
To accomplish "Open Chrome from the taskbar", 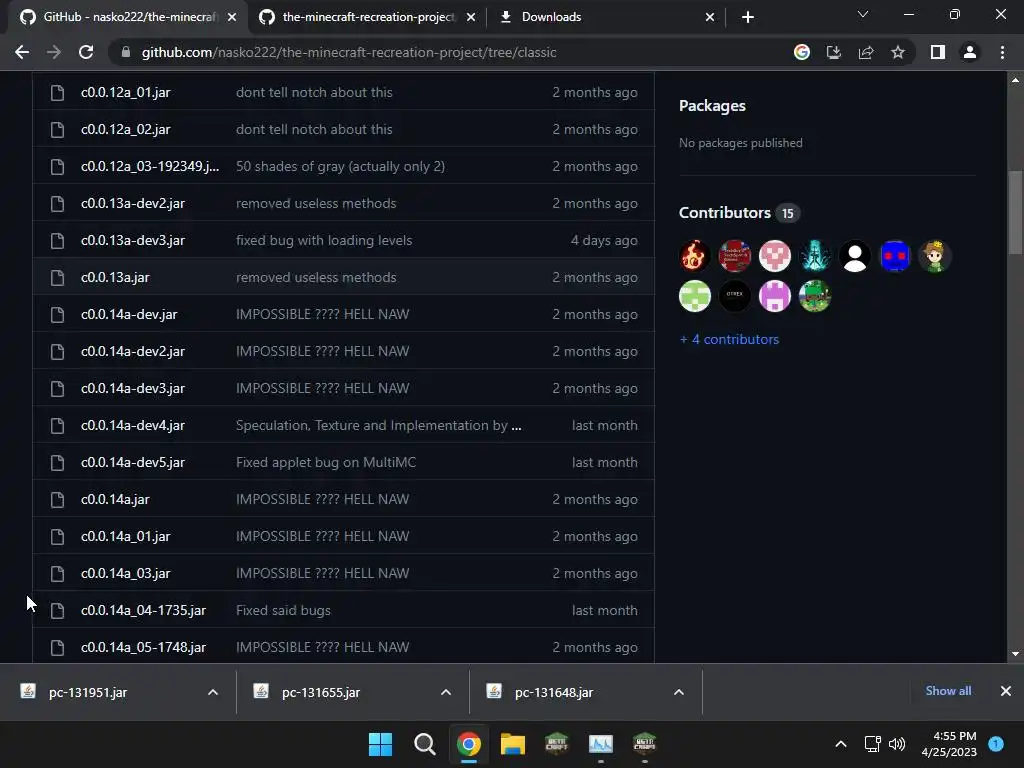I will tap(469, 744).
